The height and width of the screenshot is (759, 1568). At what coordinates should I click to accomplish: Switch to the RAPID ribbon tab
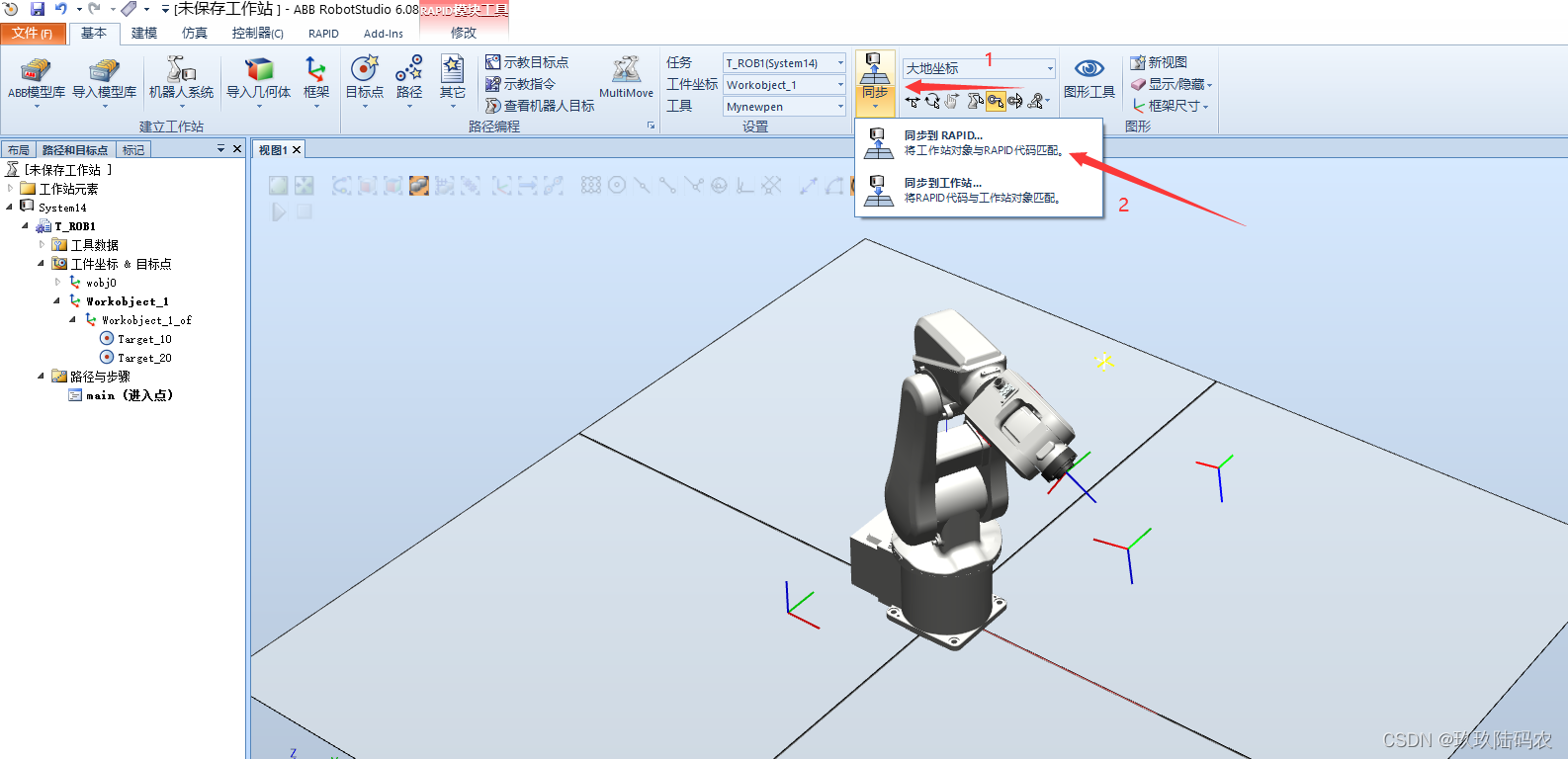(323, 33)
